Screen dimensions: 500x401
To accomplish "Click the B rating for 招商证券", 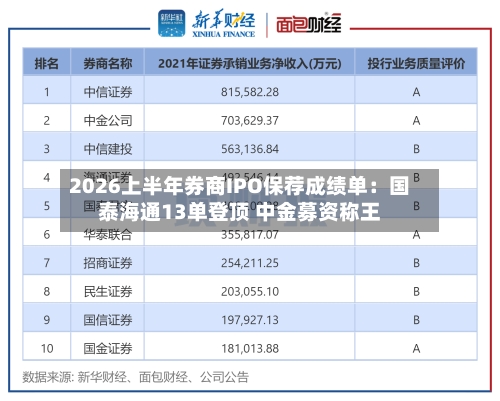I will click(x=416, y=263).
